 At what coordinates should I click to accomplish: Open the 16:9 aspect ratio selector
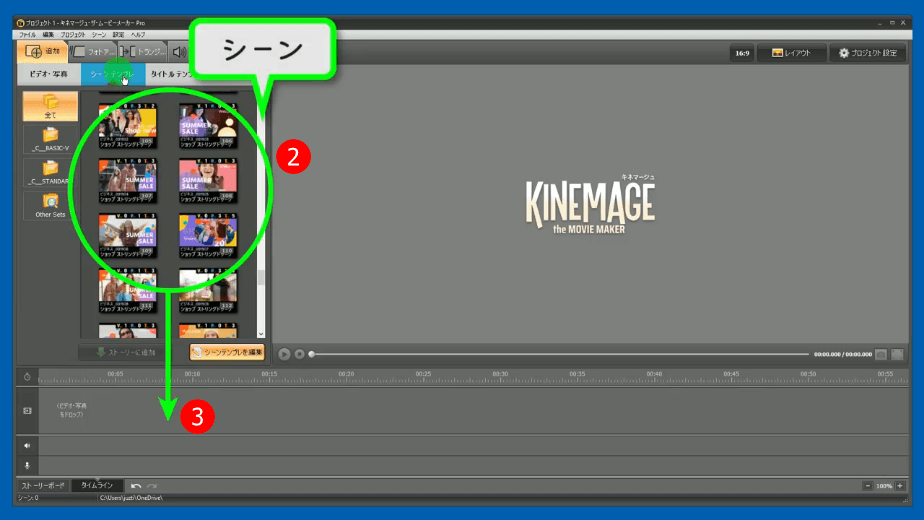(x=741, y=53)
